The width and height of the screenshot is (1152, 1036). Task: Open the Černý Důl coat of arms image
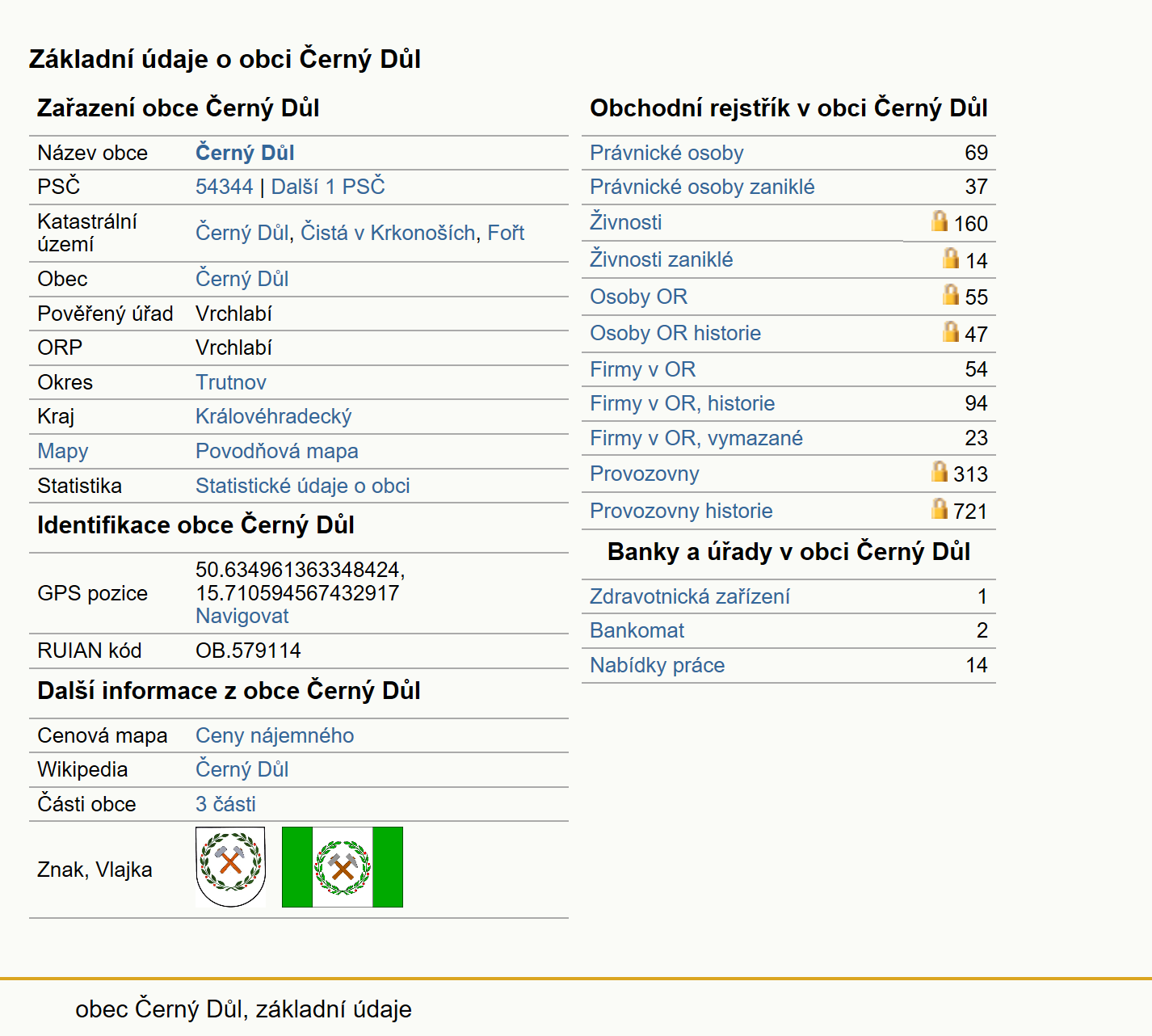tap(231, 867)
